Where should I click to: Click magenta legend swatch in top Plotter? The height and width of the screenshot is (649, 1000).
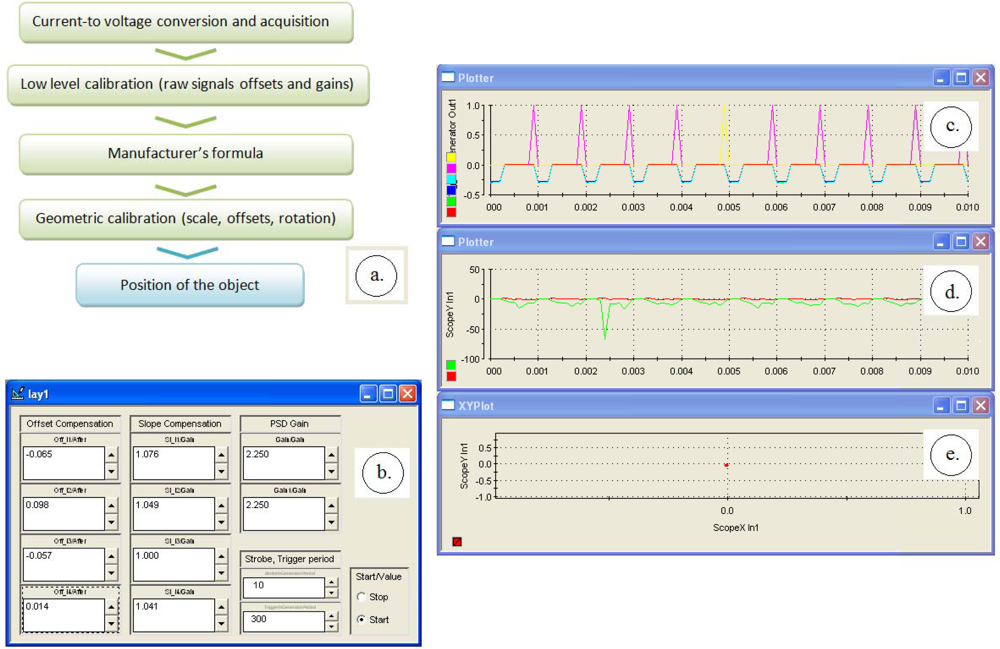click(451, 168)
